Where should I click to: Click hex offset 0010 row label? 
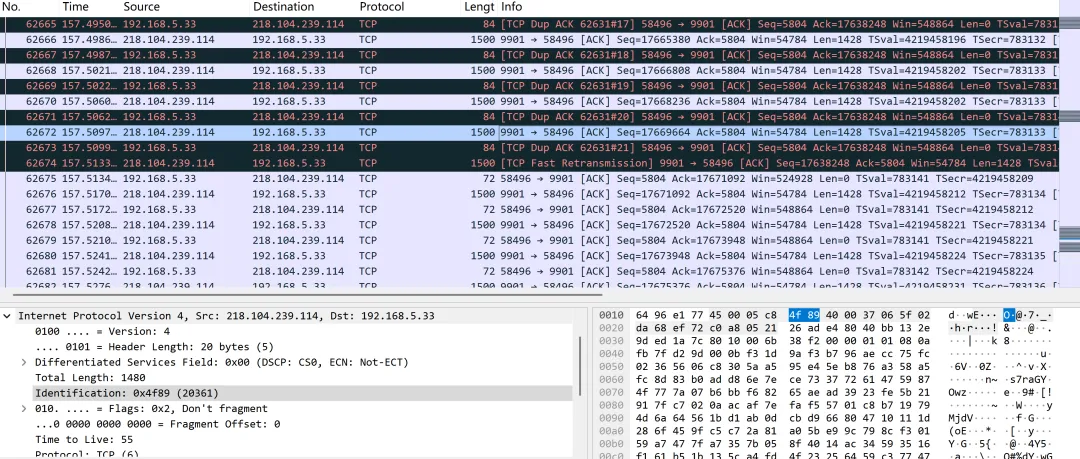[x=611, y=316]
